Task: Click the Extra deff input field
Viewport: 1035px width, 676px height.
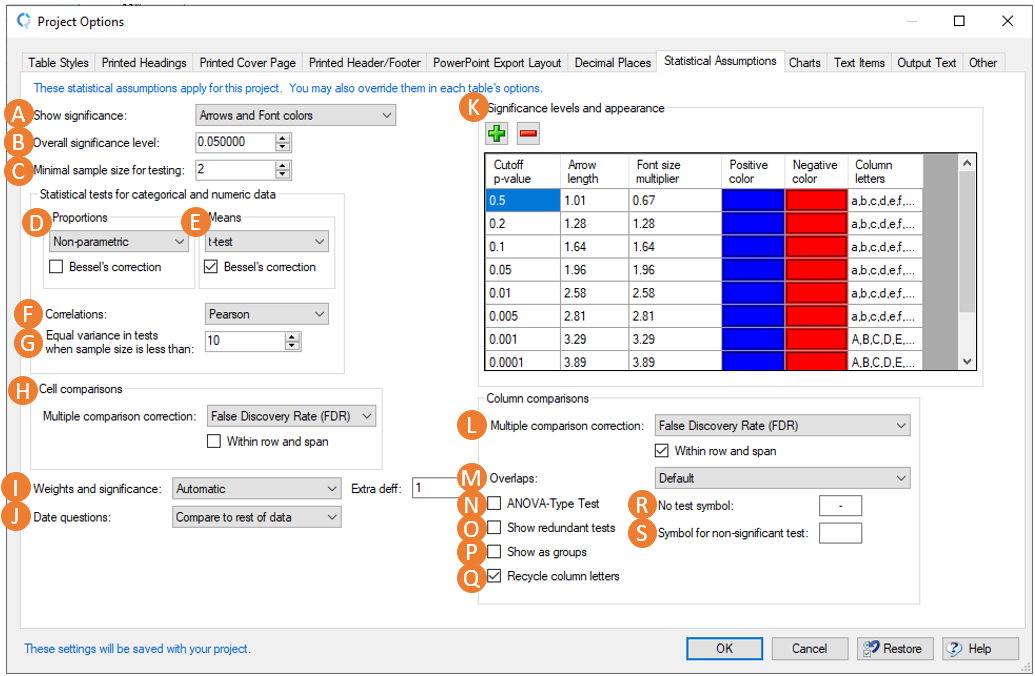Action: coord(436,488)
